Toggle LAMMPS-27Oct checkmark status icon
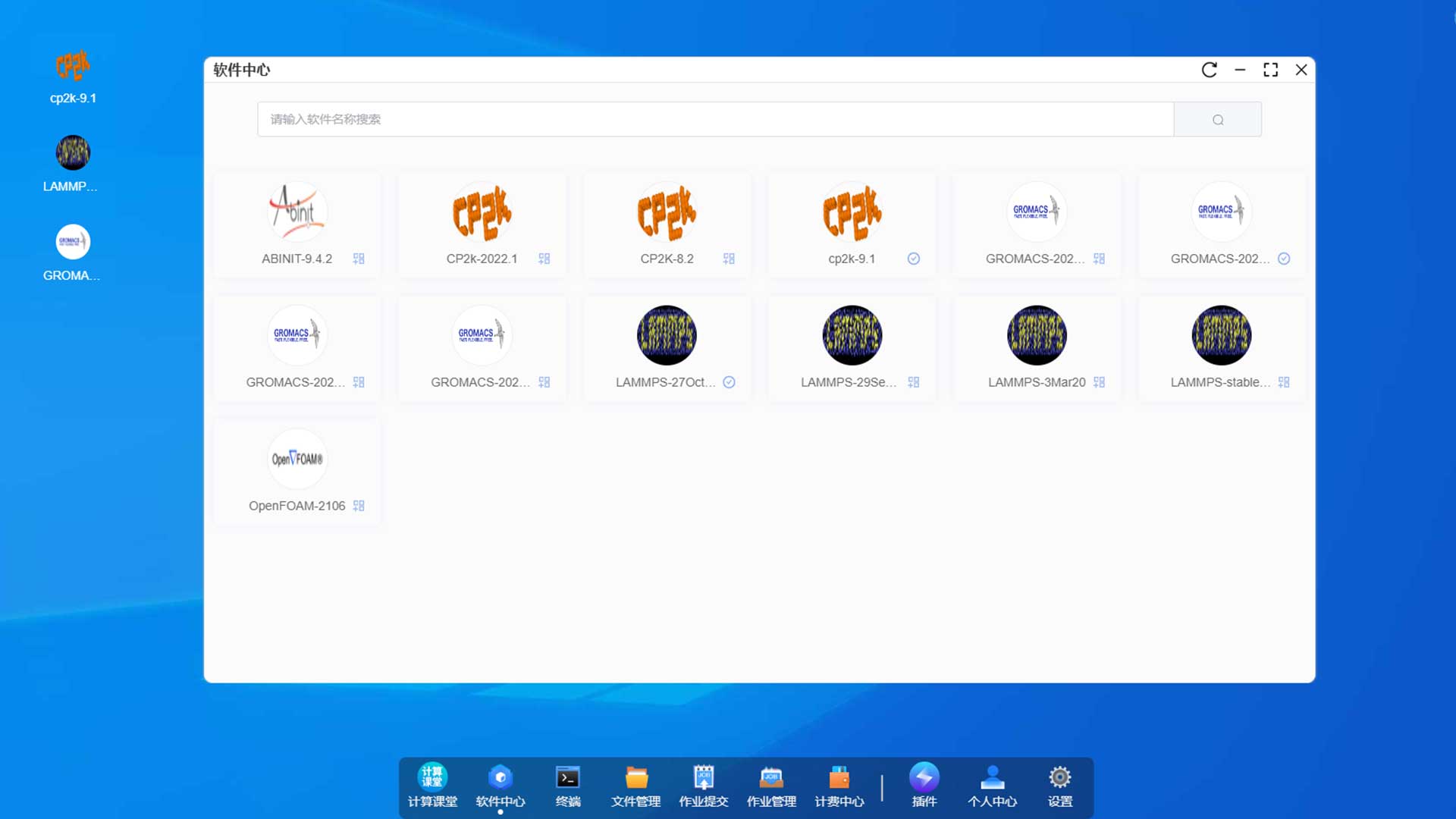Screen dimensions: 1456x819 point(729,382)
